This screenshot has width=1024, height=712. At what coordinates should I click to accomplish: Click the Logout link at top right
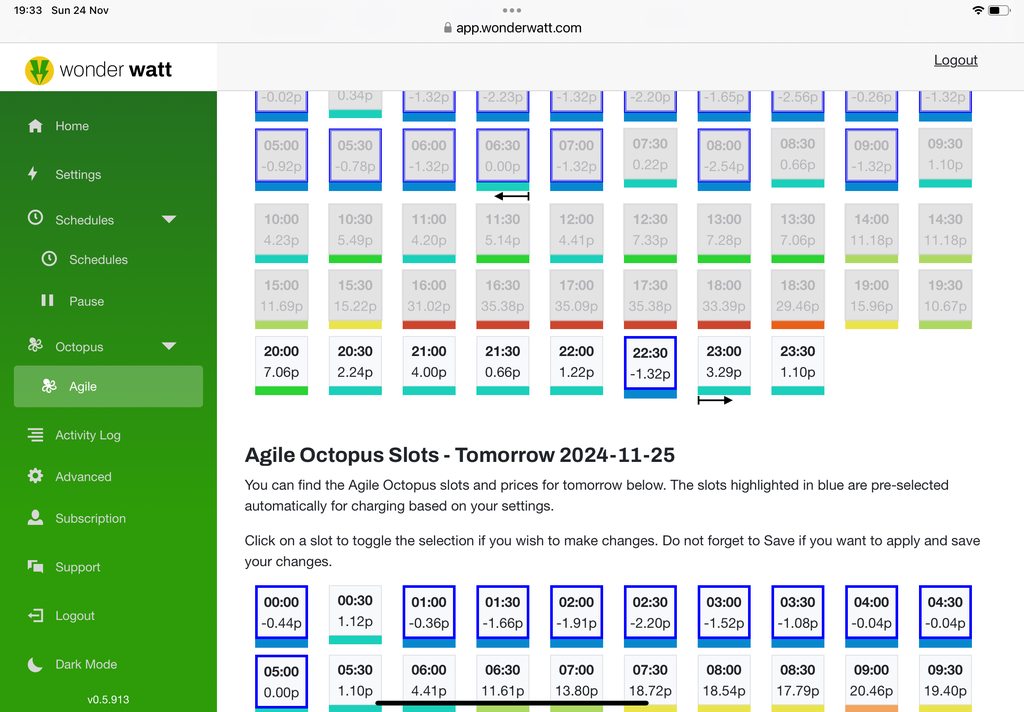tap(955, 60)
